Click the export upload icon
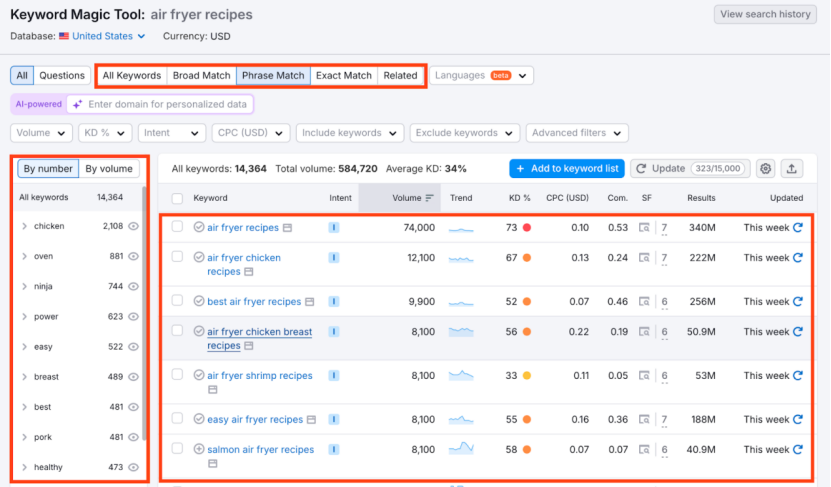Screen dimensions: 831x487 pos(792,169)
